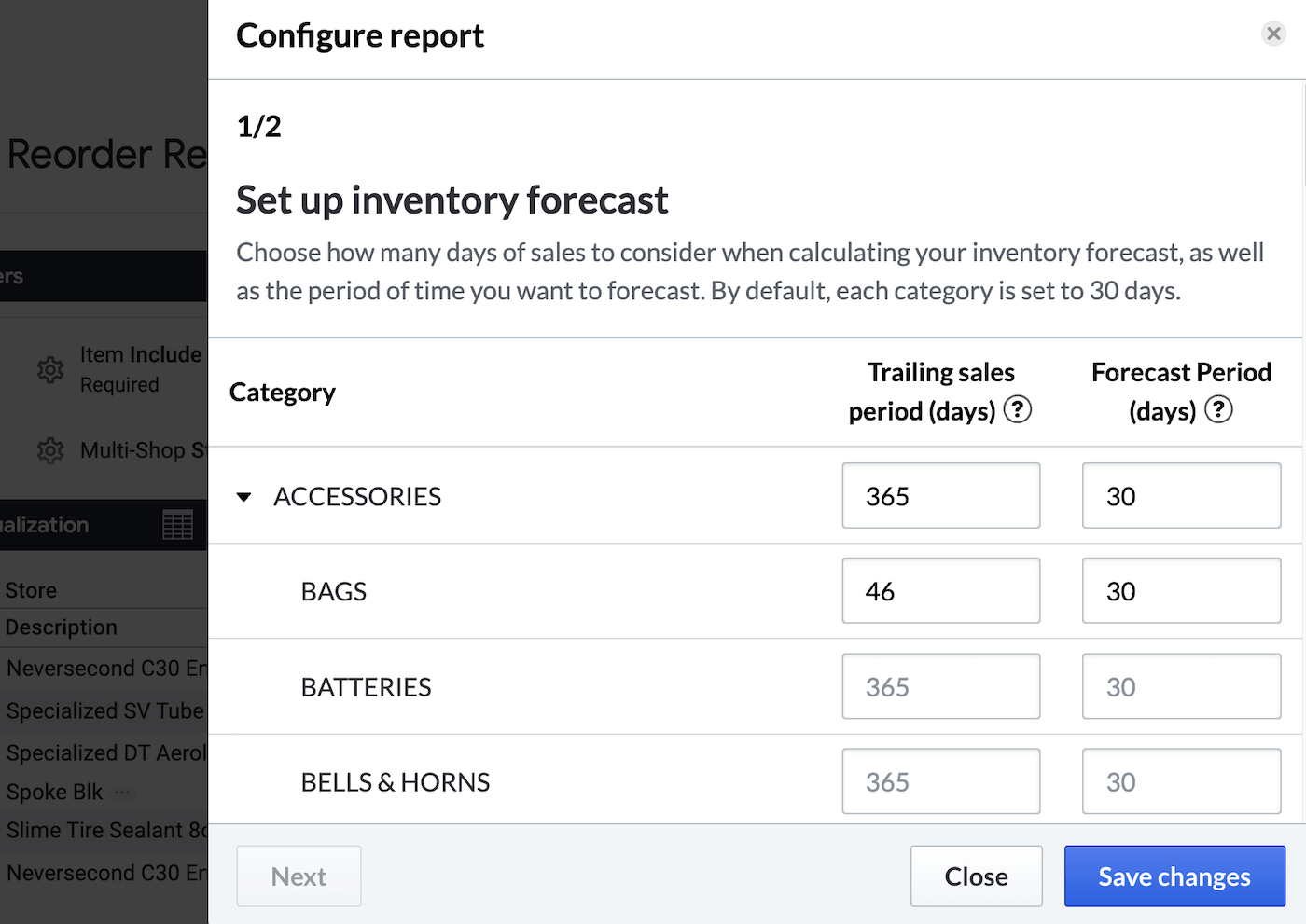This screenshot has height=924, width=1306.
Task: Collapse the ACCESSORIES category row
Action: pos(243,497)
